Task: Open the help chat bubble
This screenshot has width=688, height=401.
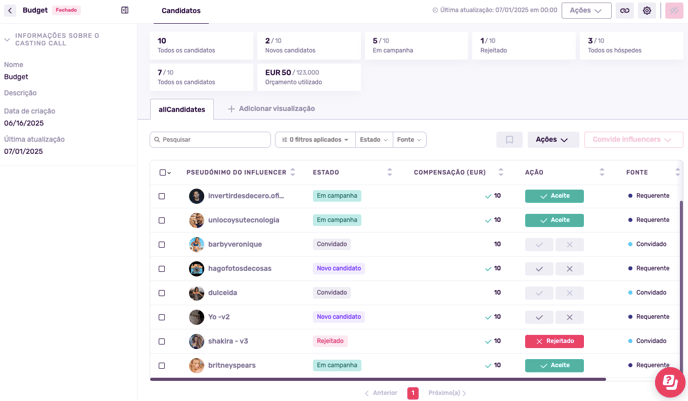Action: click(x=670, y=382)
